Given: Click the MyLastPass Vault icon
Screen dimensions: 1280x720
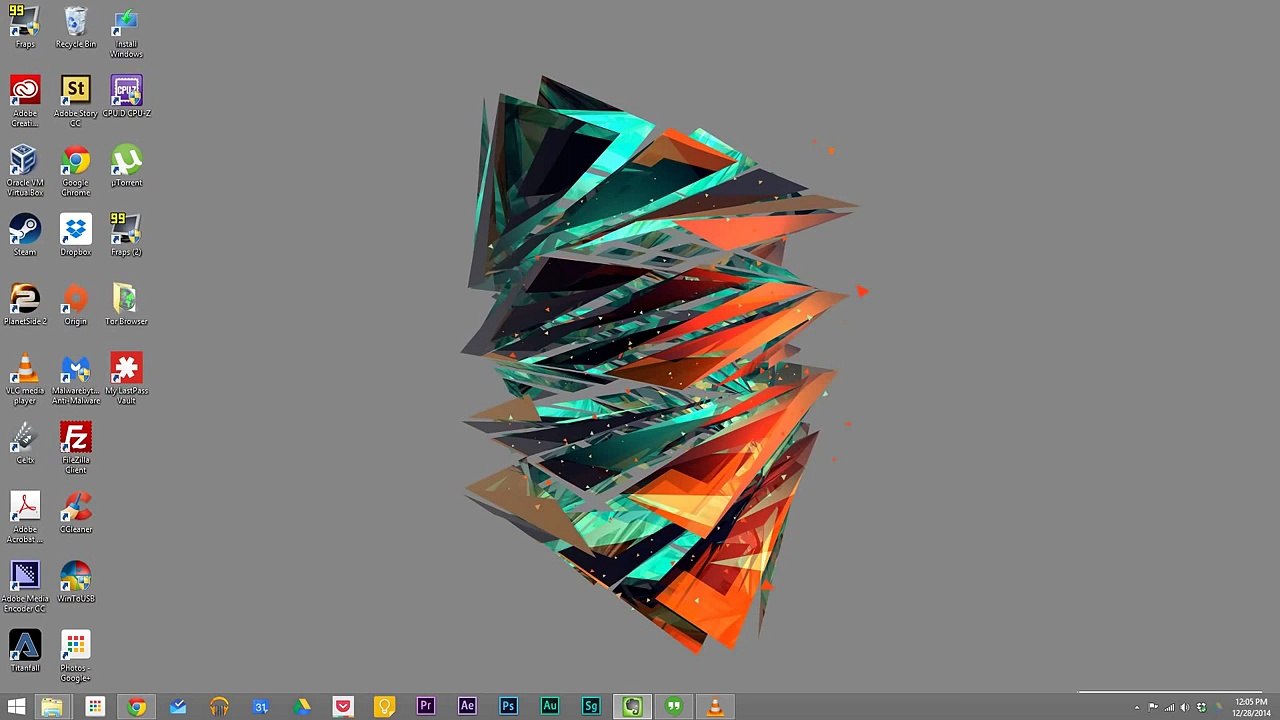Looking at the screenshot, I should coord(126,378).
